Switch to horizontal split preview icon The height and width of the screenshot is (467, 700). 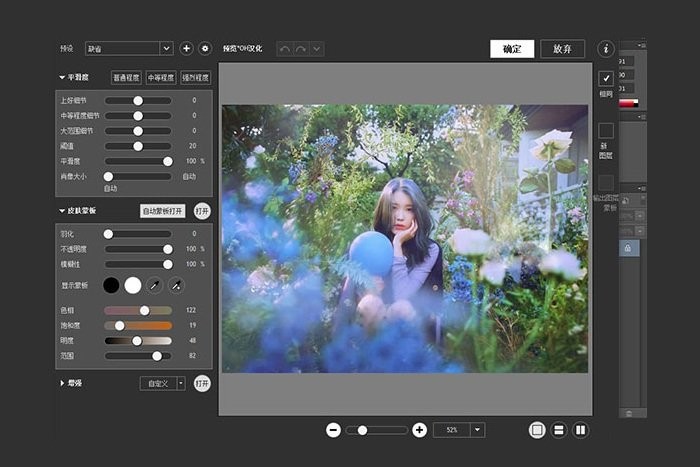(x=559, y=430)
